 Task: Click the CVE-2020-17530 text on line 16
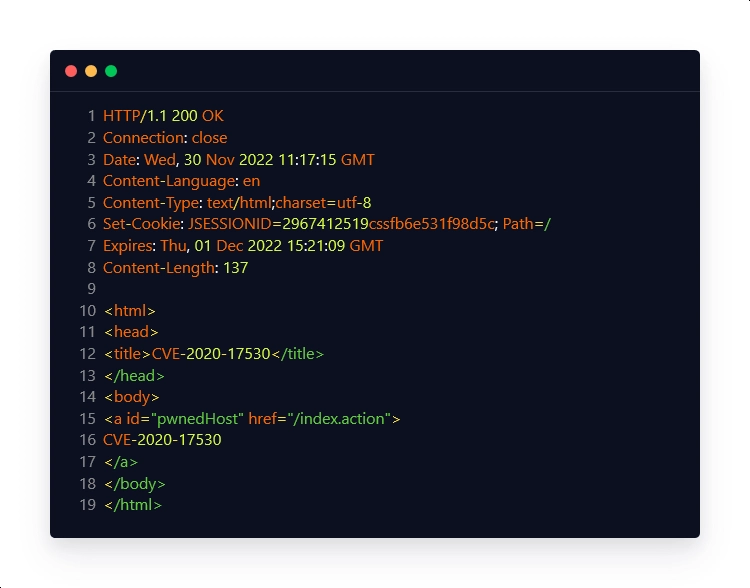(162, 440)
